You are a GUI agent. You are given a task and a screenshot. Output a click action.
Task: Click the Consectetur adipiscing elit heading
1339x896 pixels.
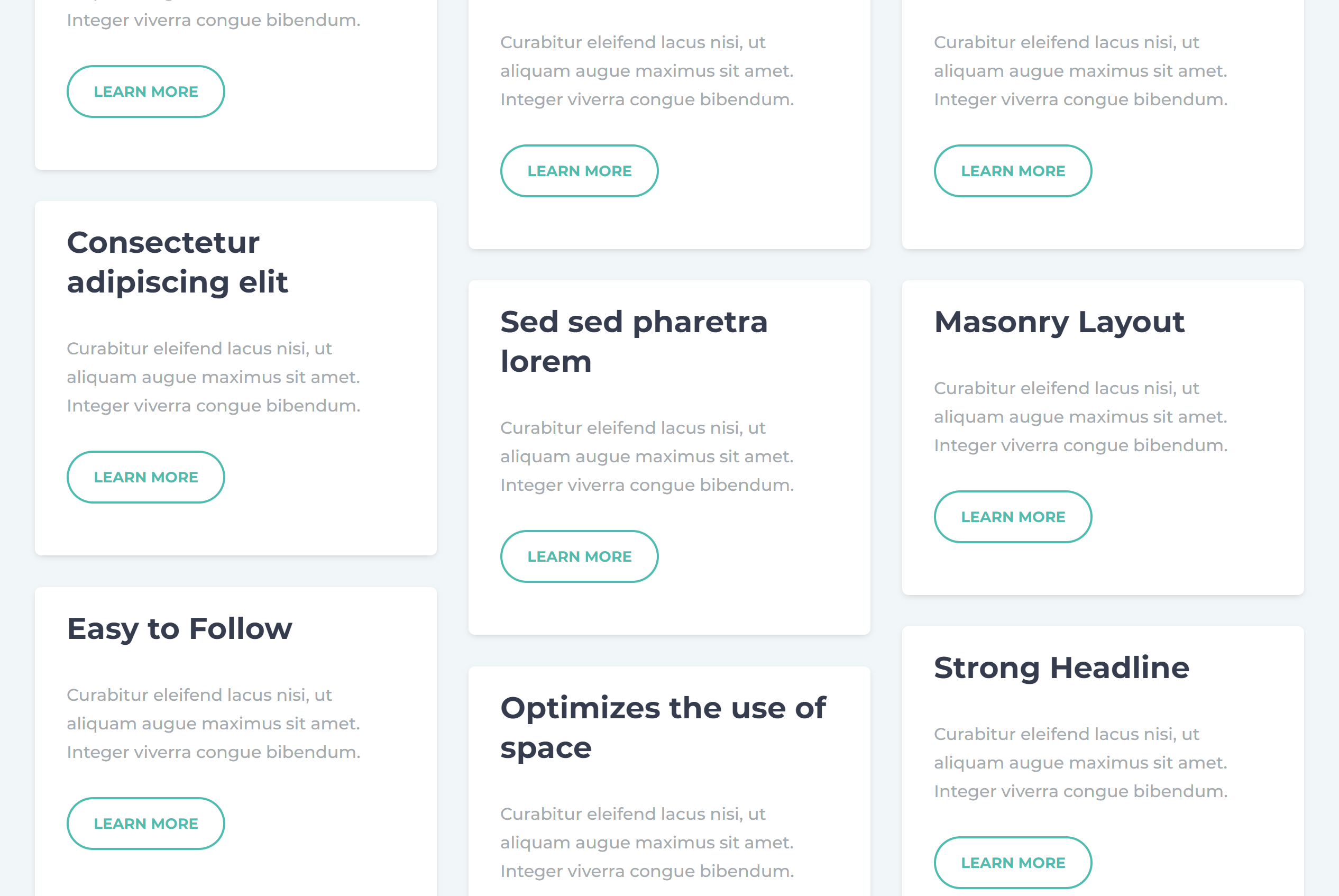click(177, 262)
